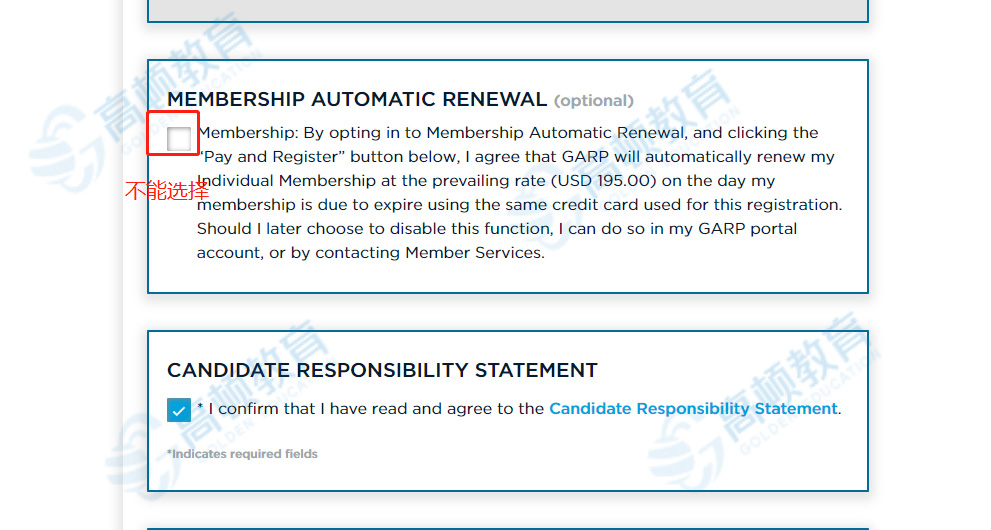Click the CANDIDATE RESPONSIBILITY STATEMENT heading
The width and height of the screenshot is (991, 530).
(x=382, y=370)
